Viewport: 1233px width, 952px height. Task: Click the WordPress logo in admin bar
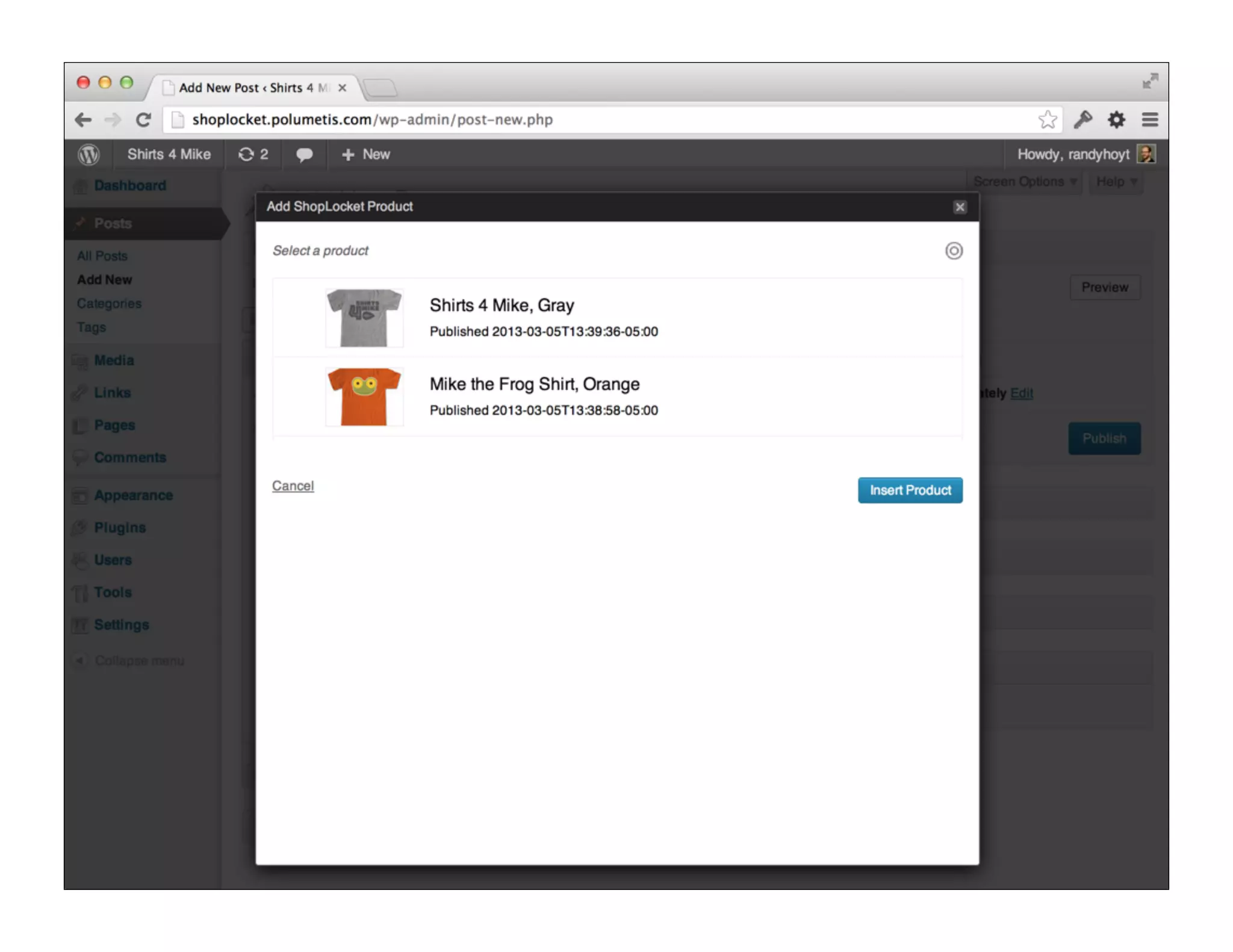point(89,155)
